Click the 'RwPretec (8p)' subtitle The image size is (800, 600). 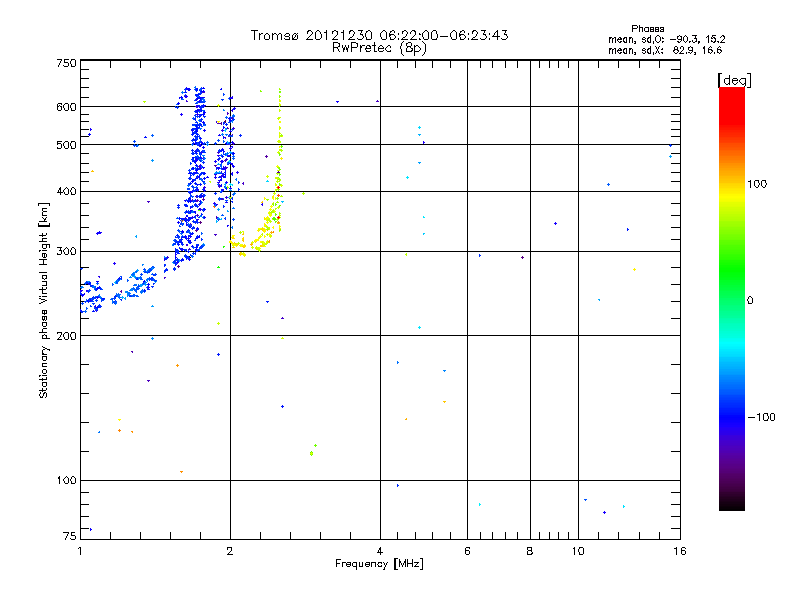click(379, 48)
